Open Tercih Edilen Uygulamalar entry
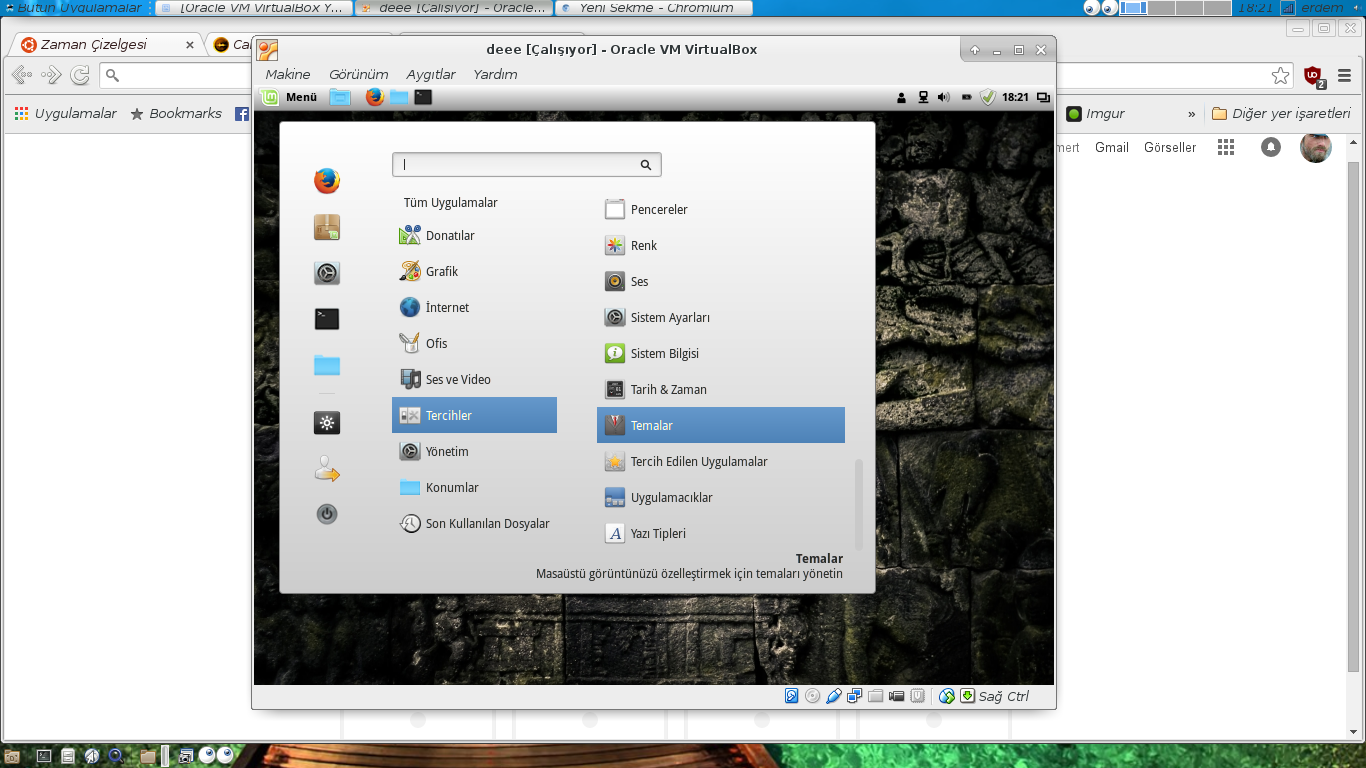 [x=721, y=461]
